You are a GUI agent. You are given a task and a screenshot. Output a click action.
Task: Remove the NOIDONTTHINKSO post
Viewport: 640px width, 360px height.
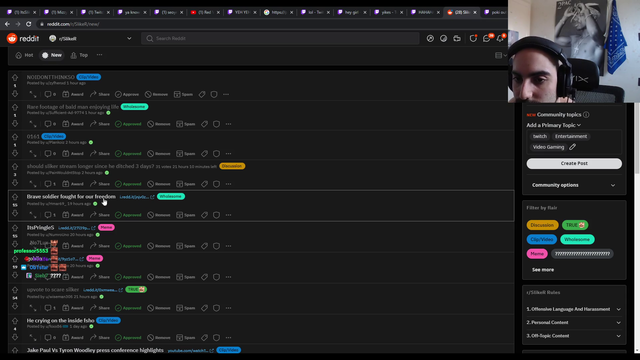coord(156,94)
